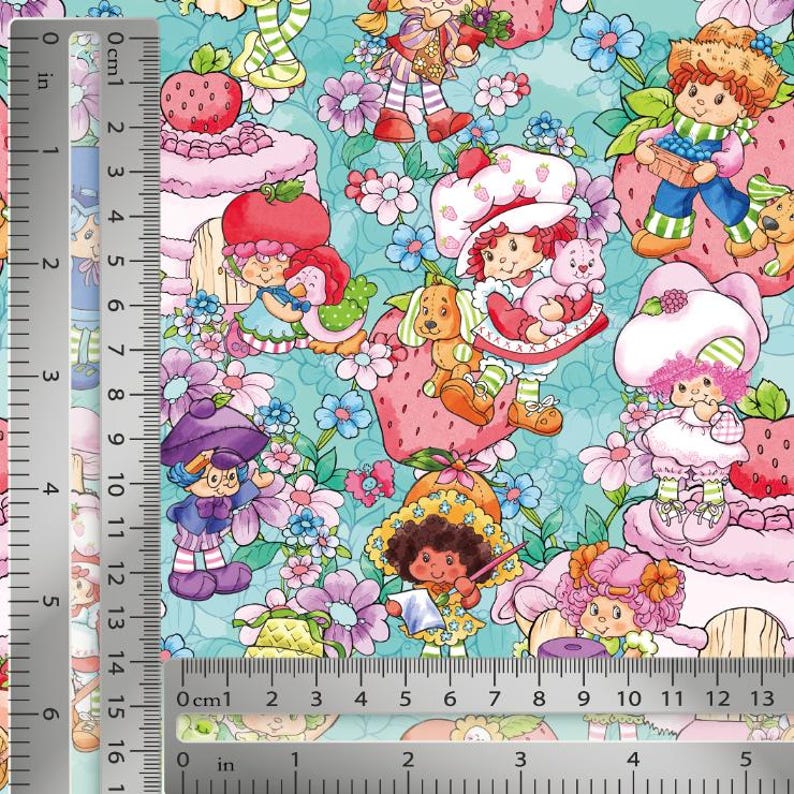Select the purple-hat character with glasses
Screen dimensions: 794x794
(215, 499)
